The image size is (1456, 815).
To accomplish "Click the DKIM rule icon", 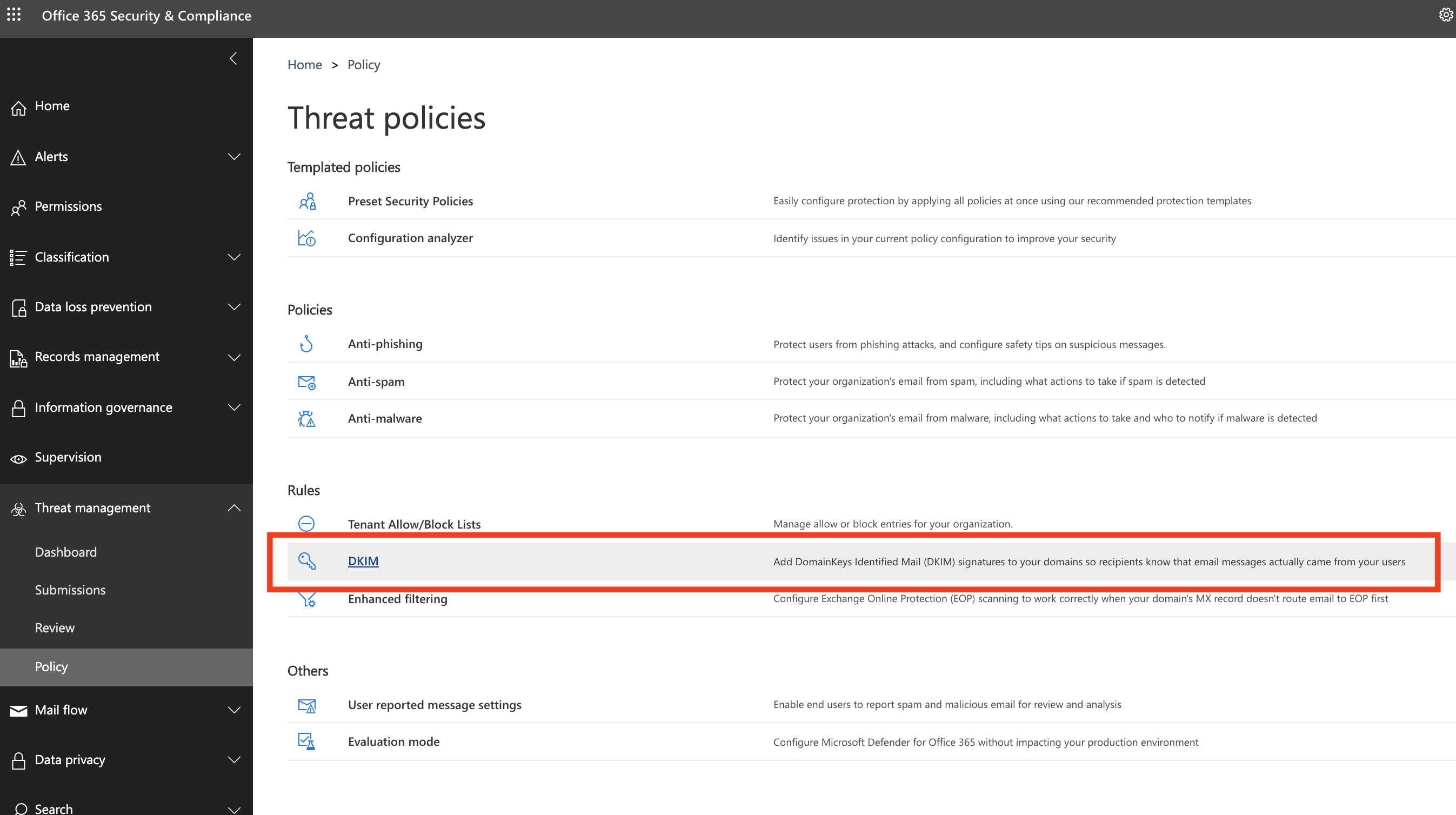I will coord(308,560).
